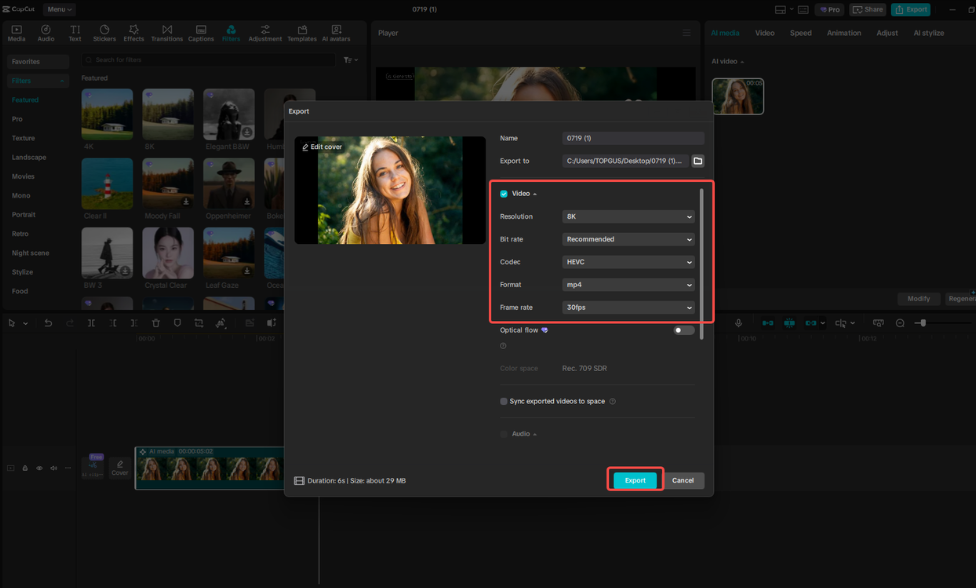This screenshot has width=976, height=588.
Task: Click the export Name input field
Action: coord(632,138)
